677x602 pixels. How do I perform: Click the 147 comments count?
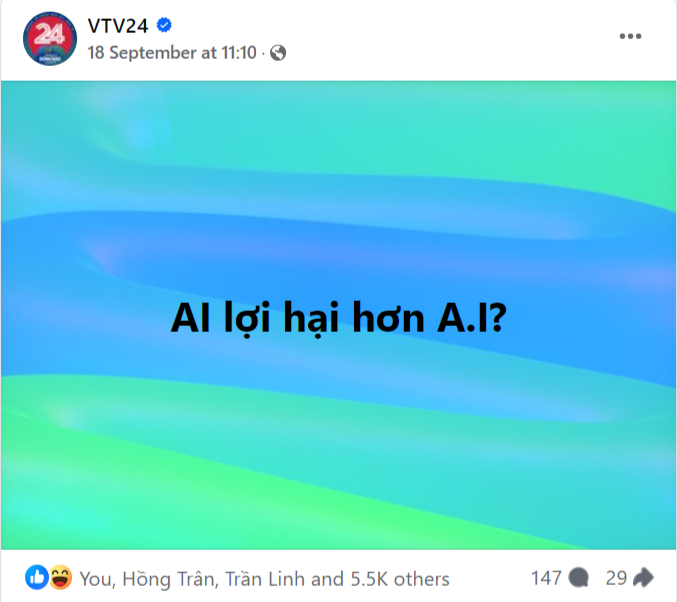point(546,578)
